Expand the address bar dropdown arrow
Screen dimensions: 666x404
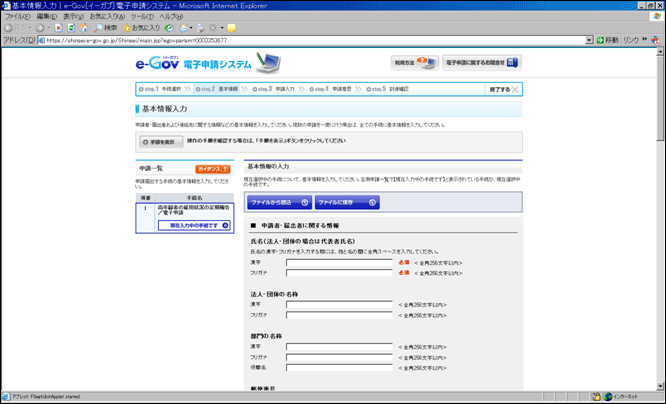[589, 41]
